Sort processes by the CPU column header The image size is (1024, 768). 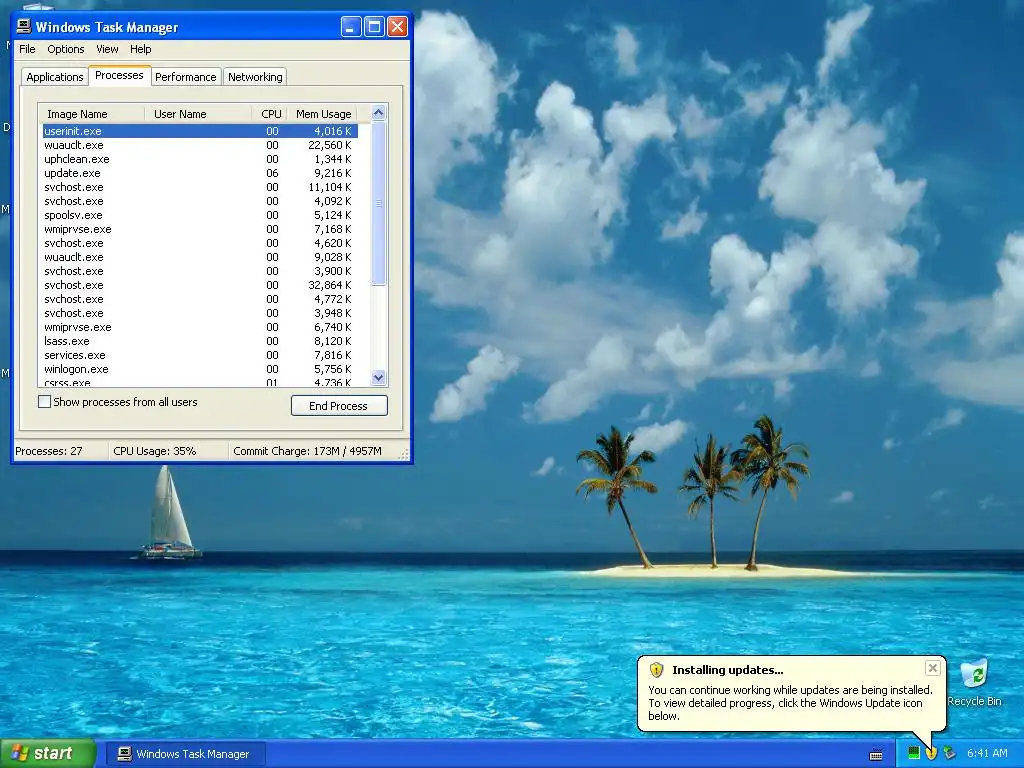point(268,114)
